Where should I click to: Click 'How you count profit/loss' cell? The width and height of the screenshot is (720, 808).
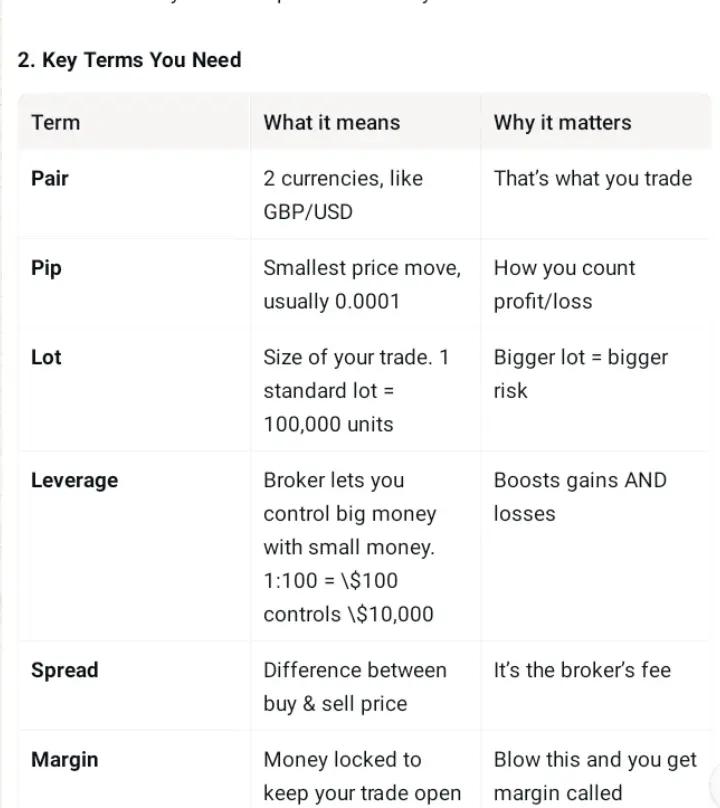(564, 284)
